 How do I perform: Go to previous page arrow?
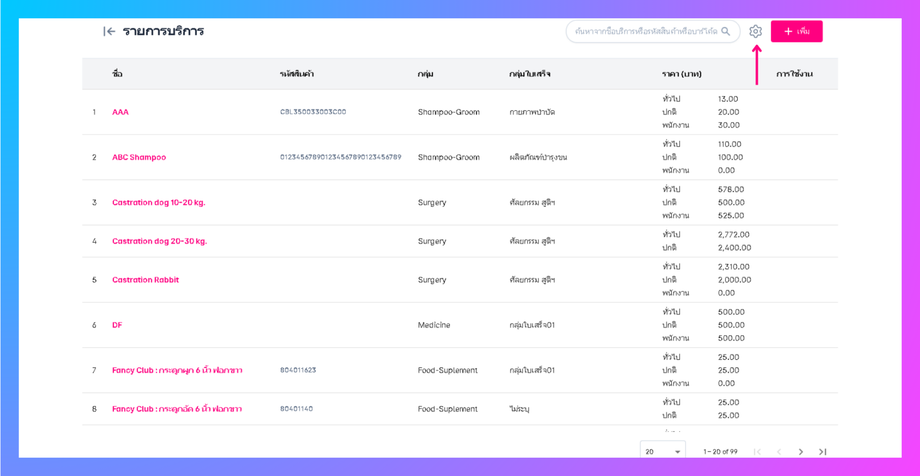pyautogui.click(x=779, y=451)
